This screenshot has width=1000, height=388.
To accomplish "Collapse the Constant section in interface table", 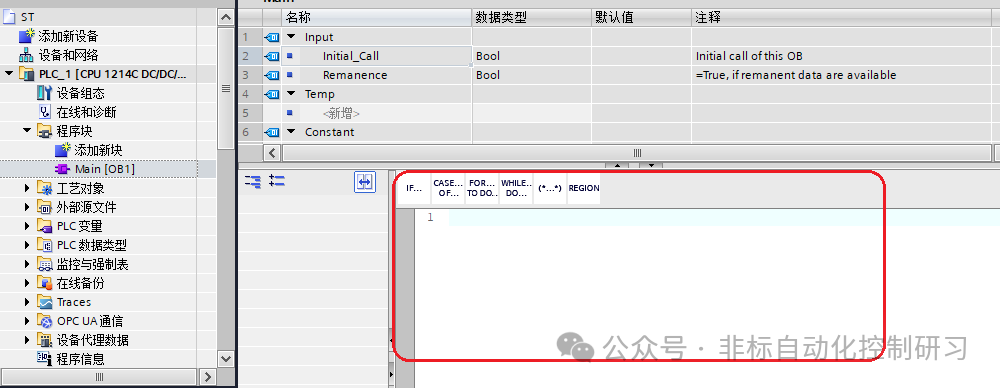I will pyautogui.click(x=291, y=132).
